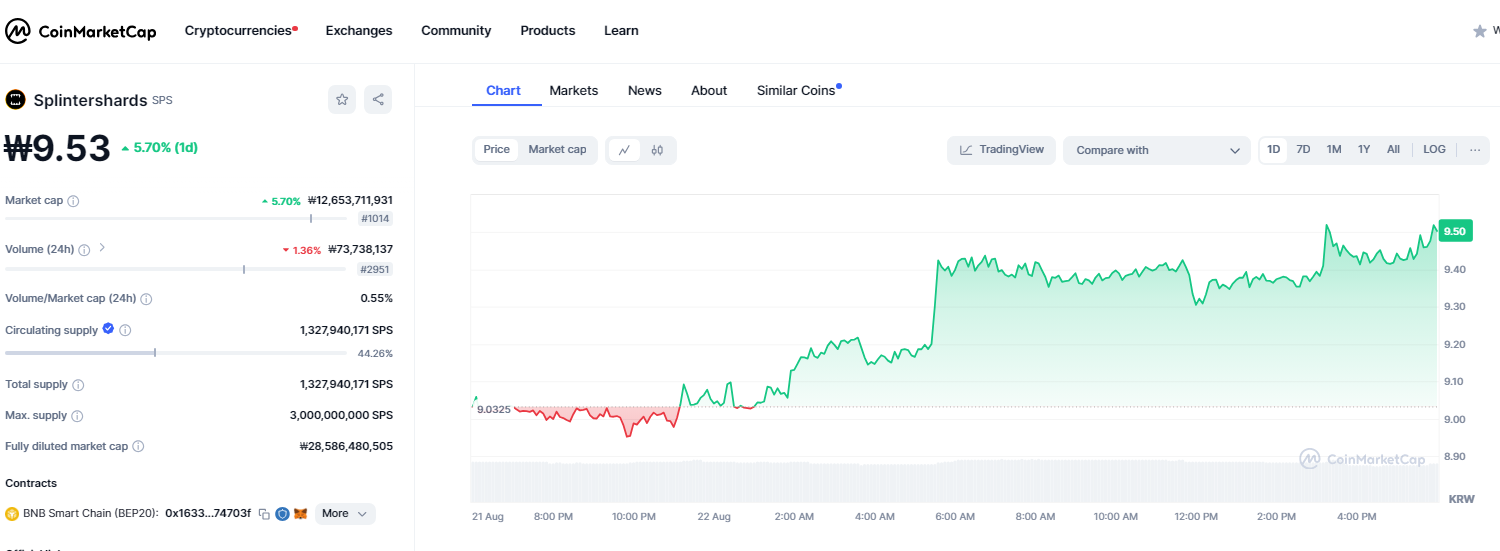The height and width of the screenshot is (551, 1500).
Task: Select the circulating supply progress bar
Action: point(176,352)
